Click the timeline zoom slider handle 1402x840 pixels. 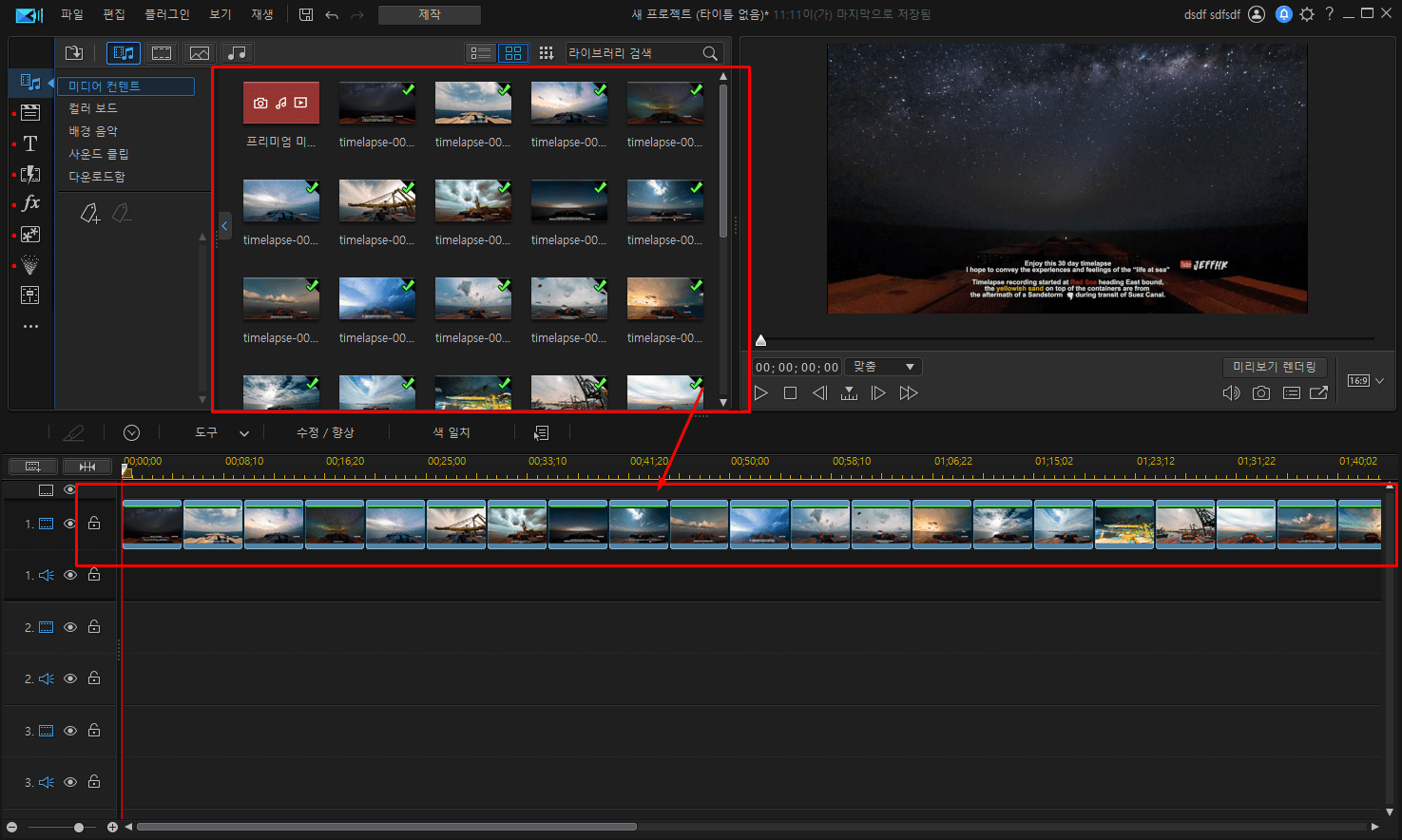tap(79, 828)
